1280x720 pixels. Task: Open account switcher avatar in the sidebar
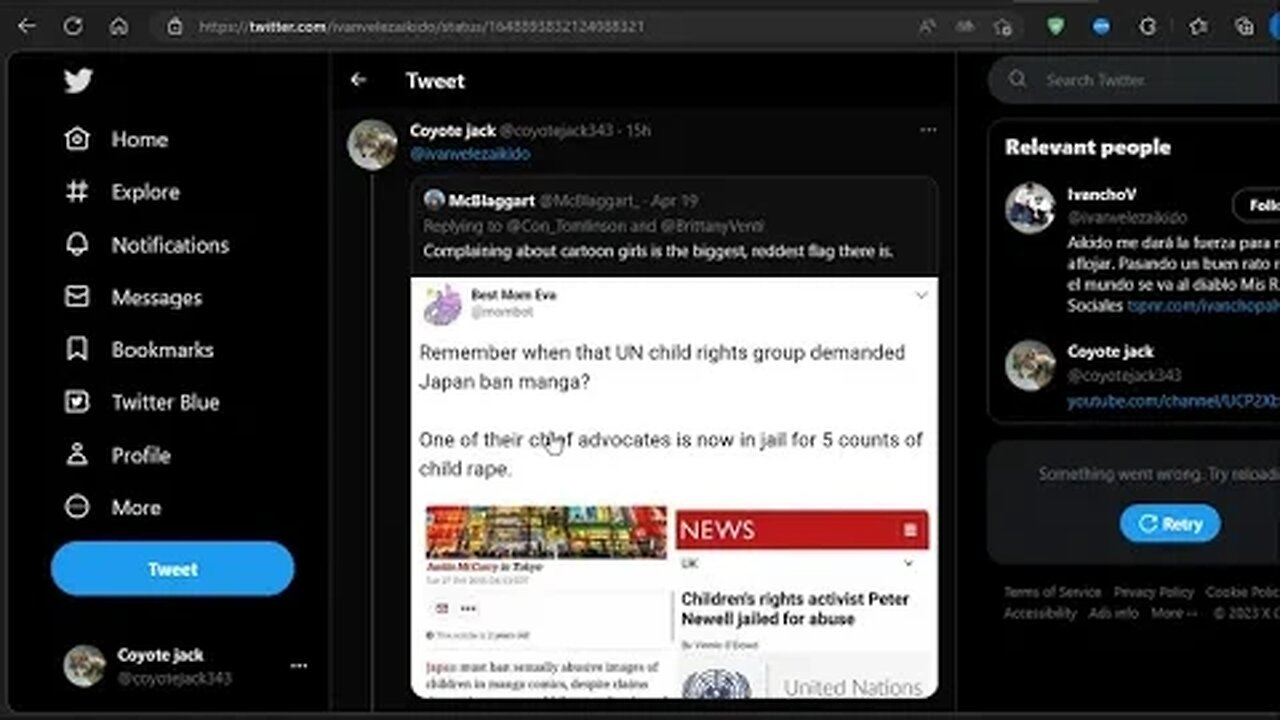pyautogui.click(x=85, y=666)
